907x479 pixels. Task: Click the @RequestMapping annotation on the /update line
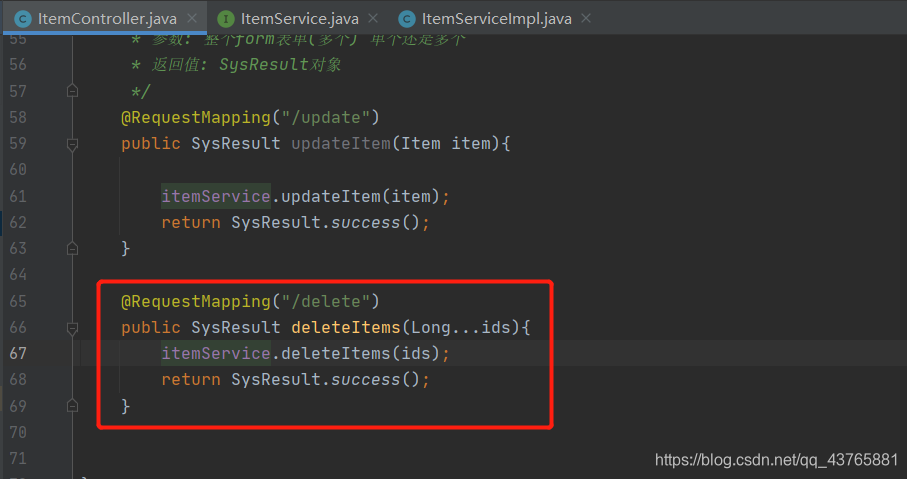click(x=196, y=117)
